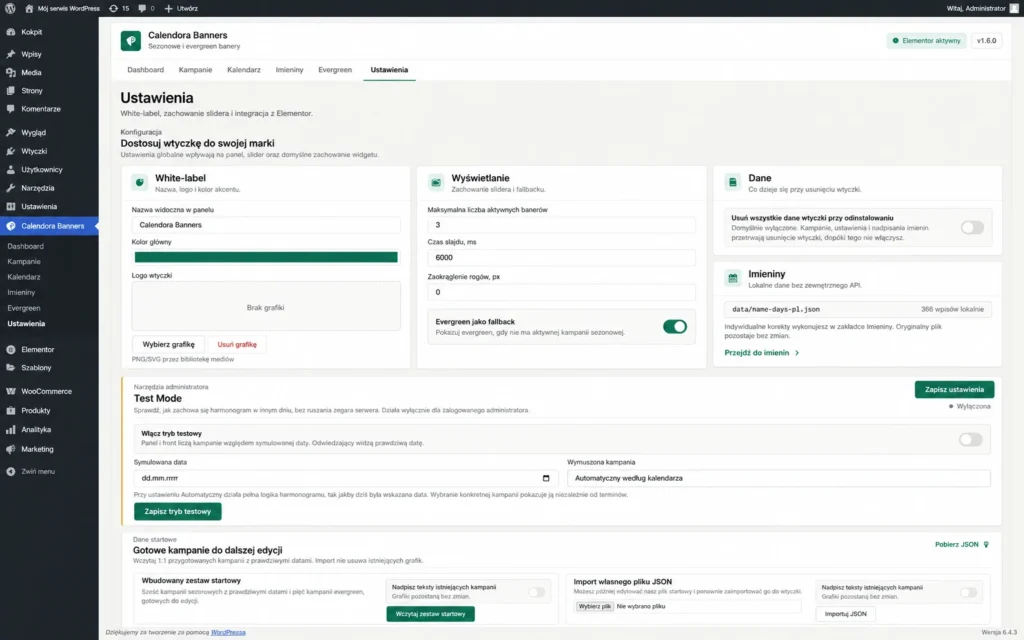Click the Czas slajdu ms input
1024x640 pixels.
[x=562, y=257]
